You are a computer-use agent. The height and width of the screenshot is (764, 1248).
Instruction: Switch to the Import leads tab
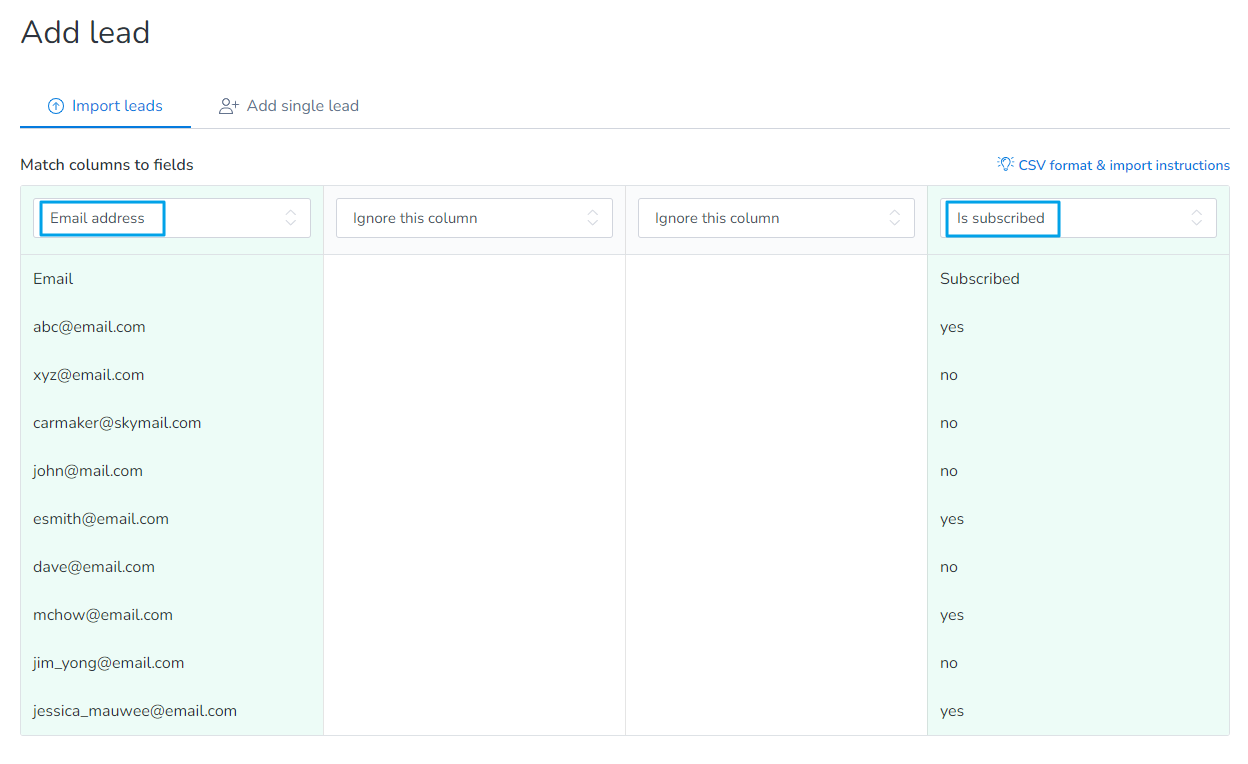[106, 106]
